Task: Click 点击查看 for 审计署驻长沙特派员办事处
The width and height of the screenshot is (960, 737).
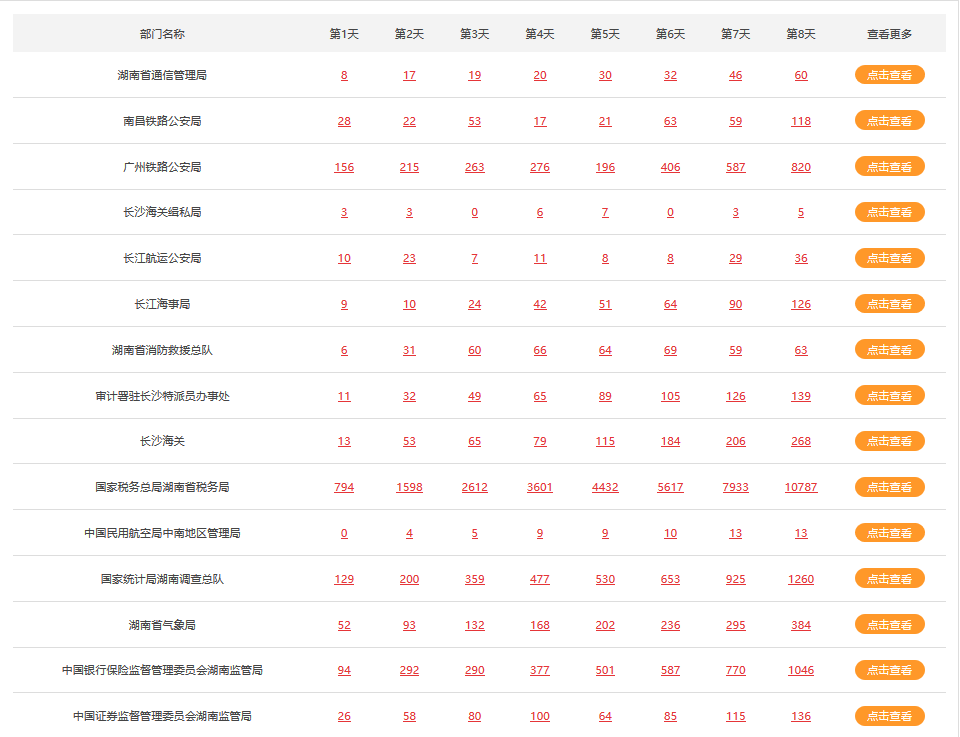Action: tap(889, 395)
